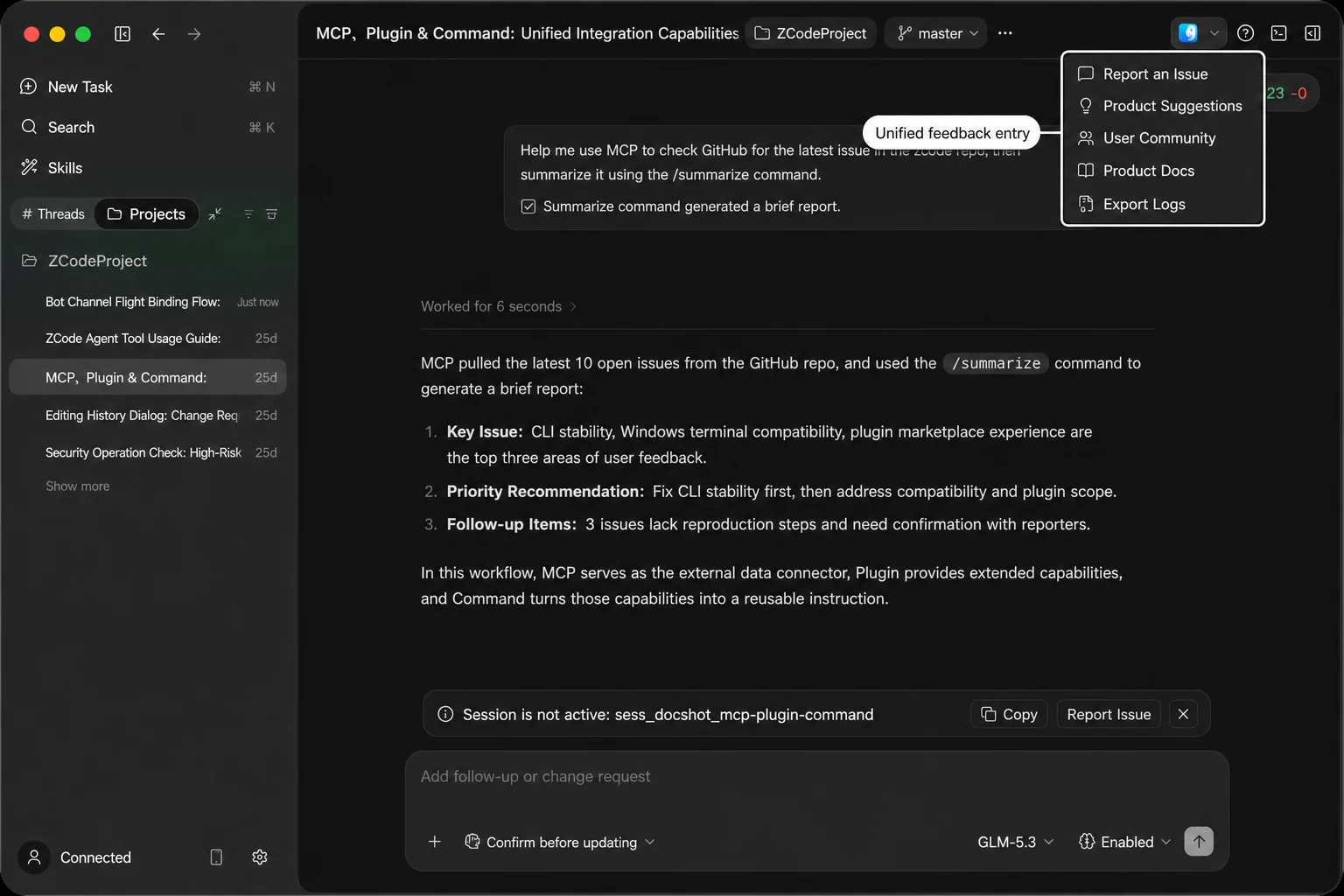Choose Export Logs menu item
Viewport: 1344px width, 896px height.
pos(1162,204)
